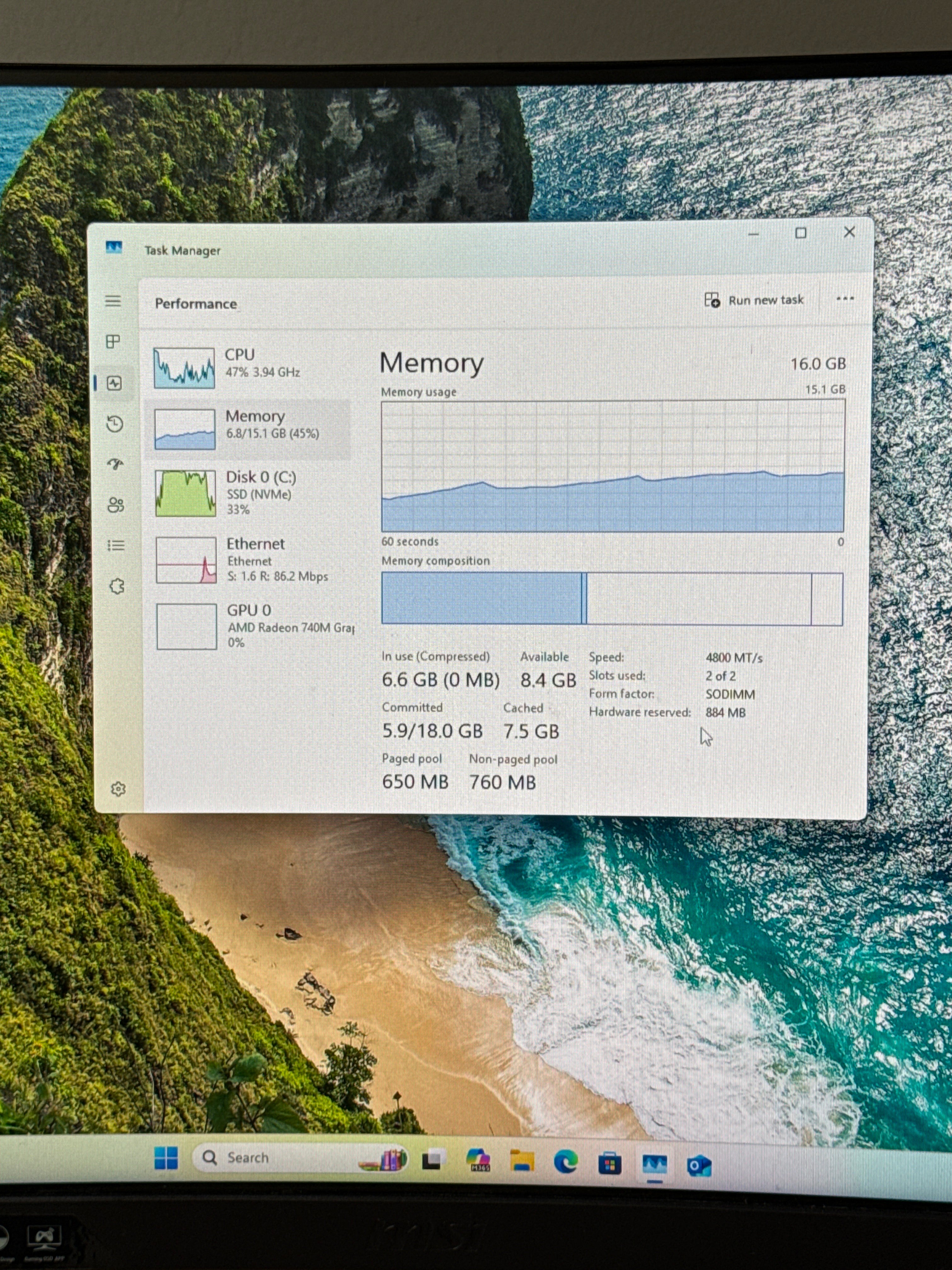Expand the hamburger navigation menu

coord(113,301)
